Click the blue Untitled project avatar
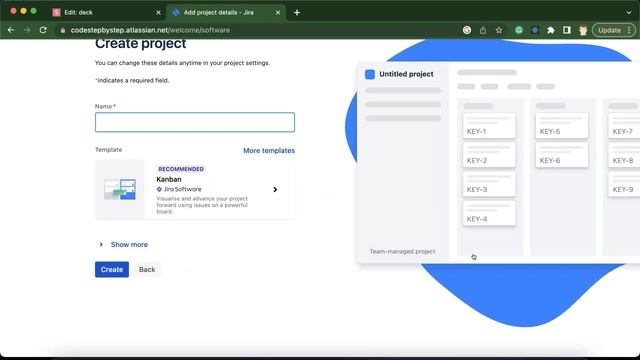Screen dimensions: 640x360 coord(370,74)
